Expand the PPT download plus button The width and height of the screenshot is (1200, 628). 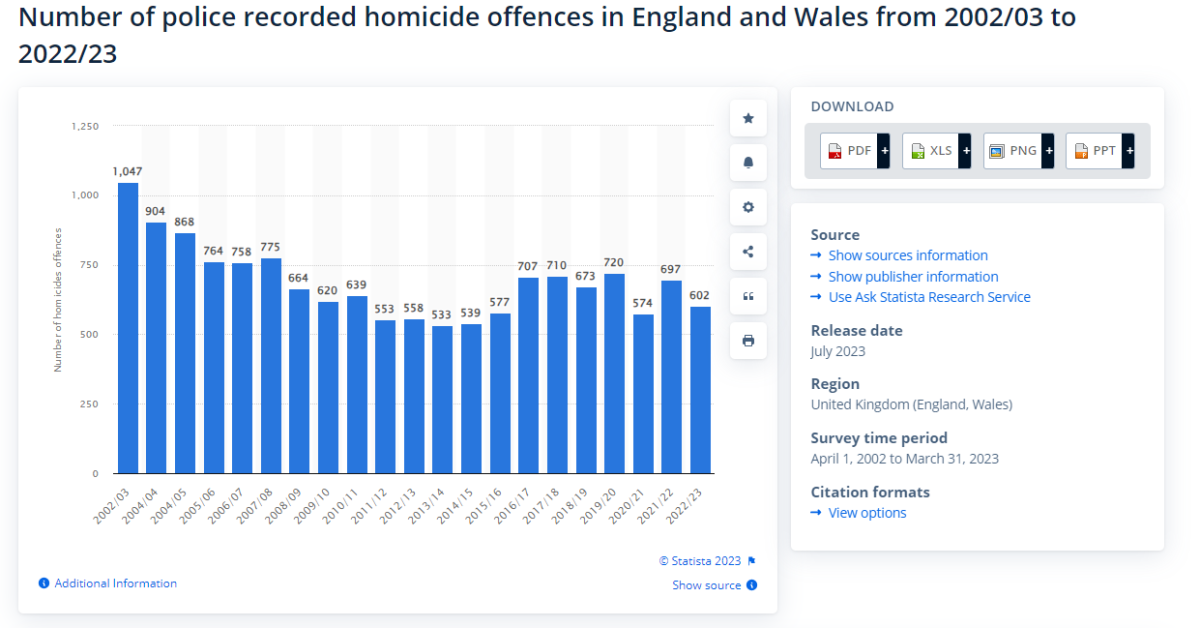click(1129, 151)
